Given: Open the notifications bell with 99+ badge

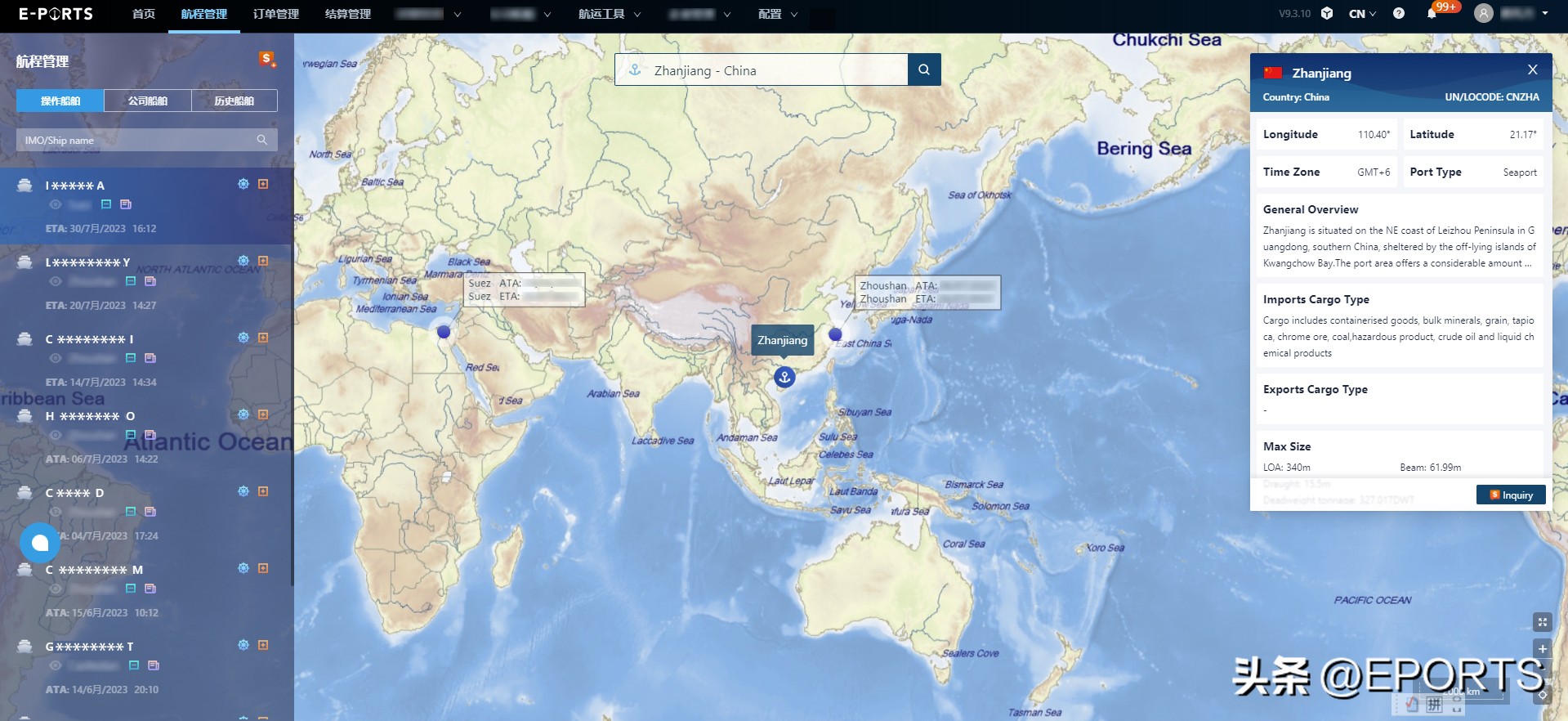Looking at the screenshot, I should [1432, 14].
